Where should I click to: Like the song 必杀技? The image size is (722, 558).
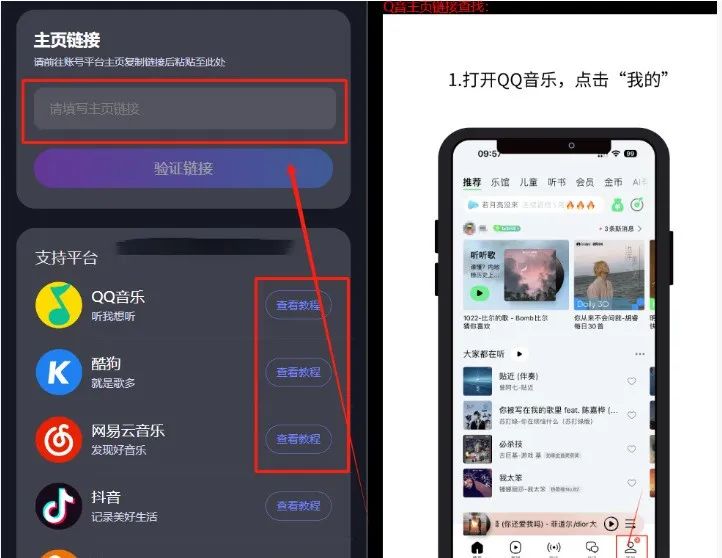(632, 449)
